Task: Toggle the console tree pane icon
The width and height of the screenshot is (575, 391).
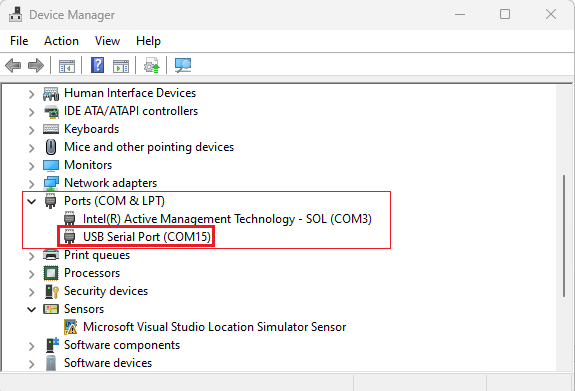Action: pos(67,66)
